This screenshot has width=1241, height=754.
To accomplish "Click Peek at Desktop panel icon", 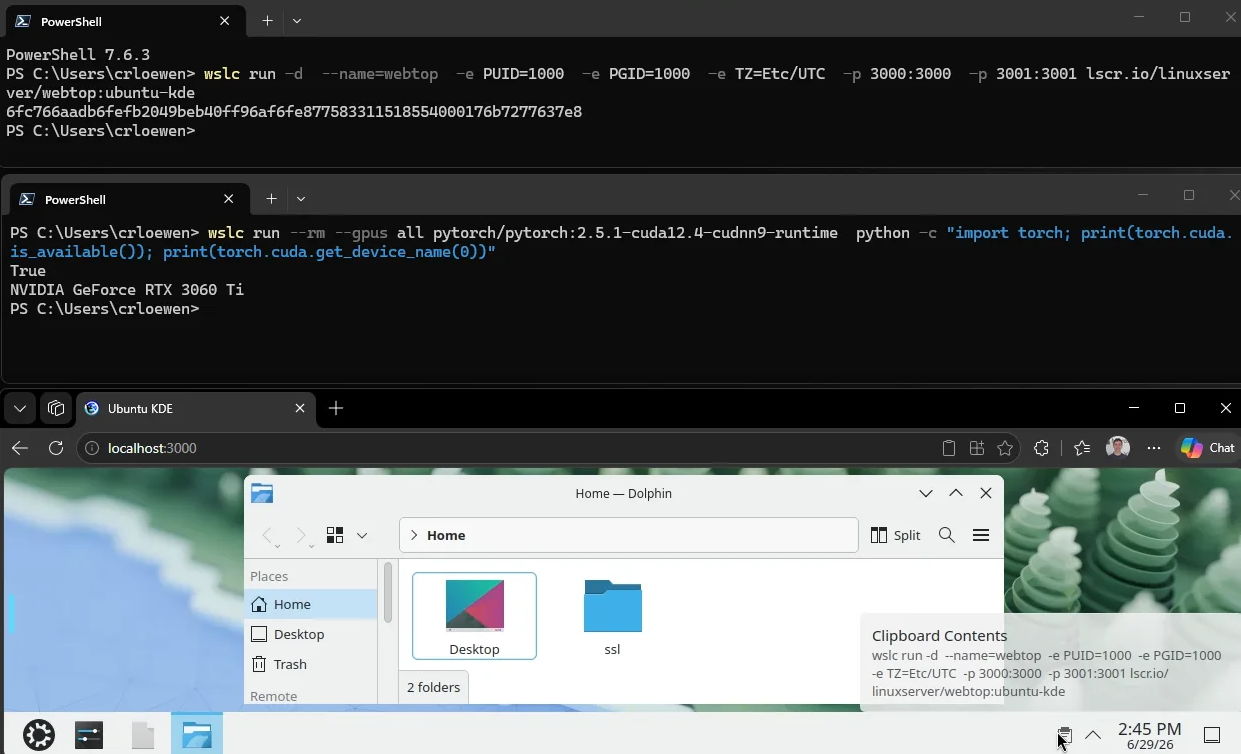I will pyautogui.click(x=1211, y=735).
